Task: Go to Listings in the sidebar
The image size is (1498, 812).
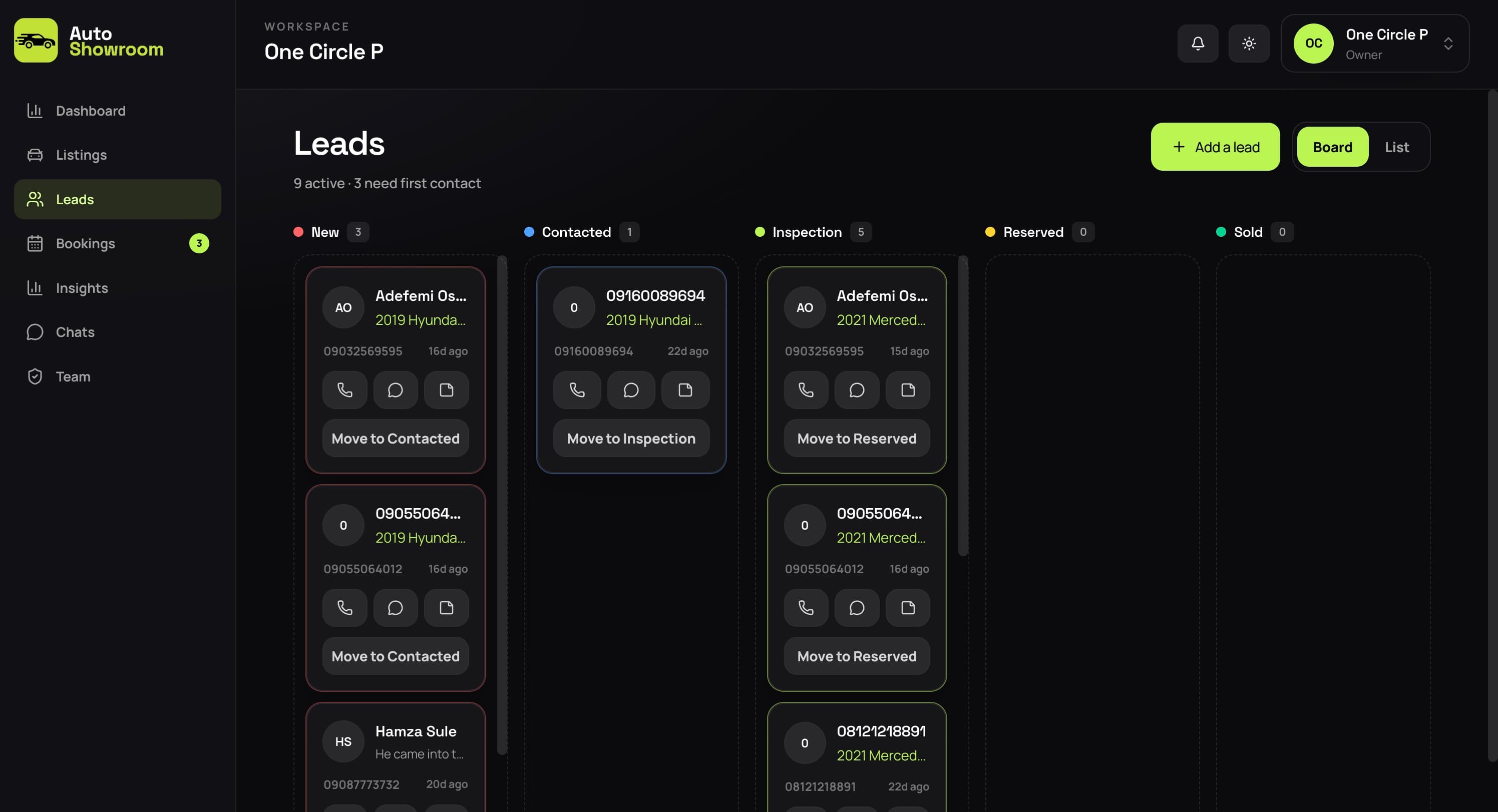Action: [x=118, y=155]
